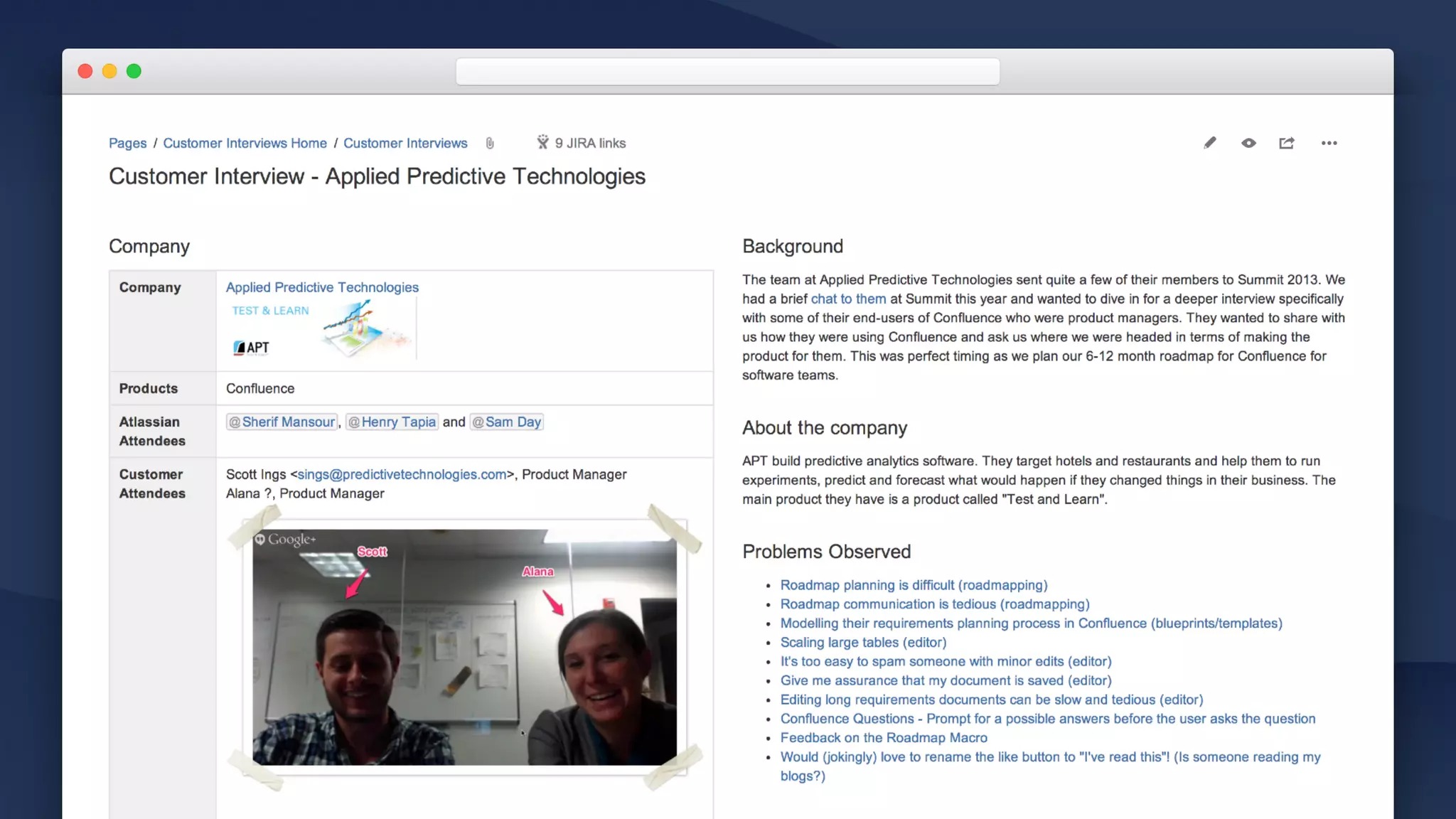Viewport: 1456px width, 819px height.
Task: Click the paperclip attachments icon
Action: tap(490, 143)
